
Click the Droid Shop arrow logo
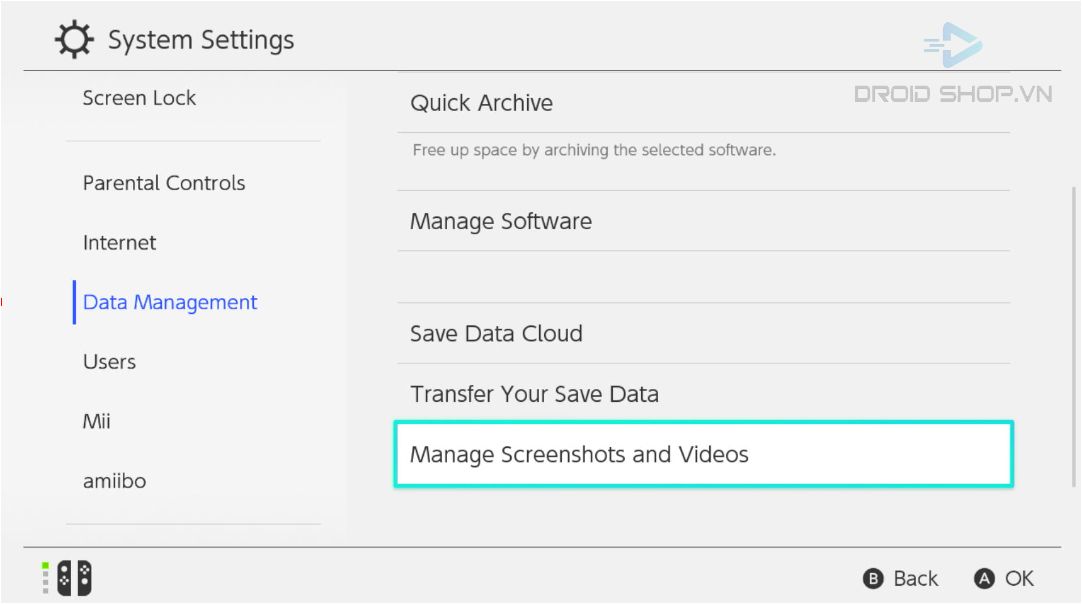coord(953,45)
